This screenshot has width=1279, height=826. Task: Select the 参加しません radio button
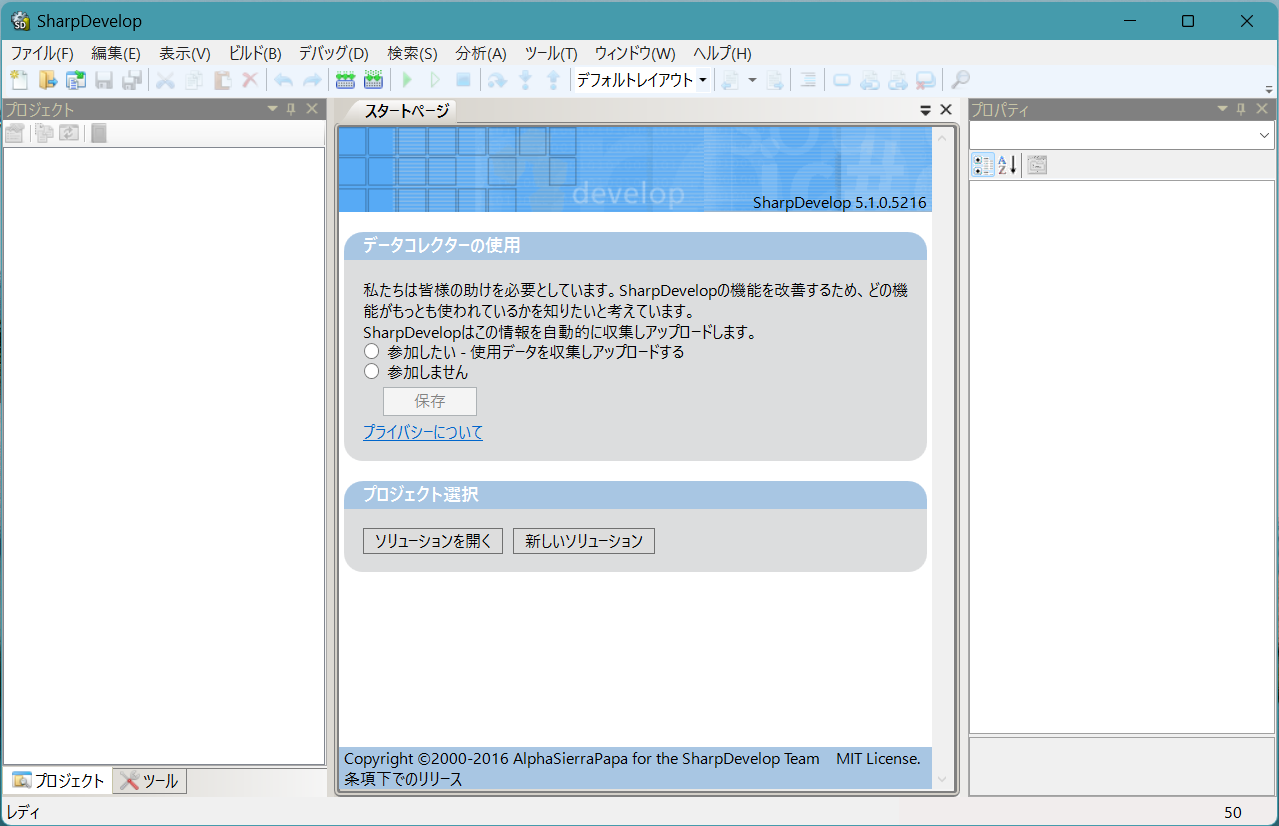tap(372, 372)
